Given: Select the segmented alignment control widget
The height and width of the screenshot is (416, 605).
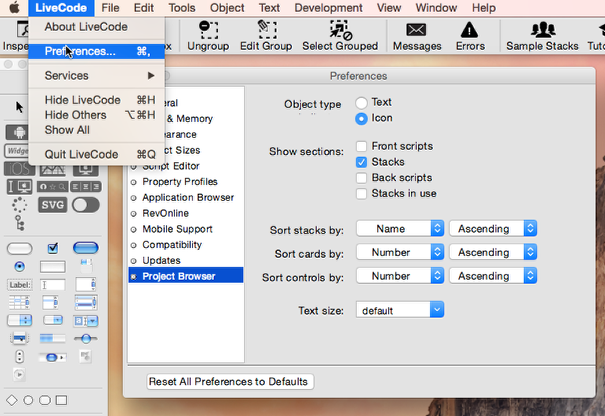Looking at the screenshot, I should click(86, 187).
